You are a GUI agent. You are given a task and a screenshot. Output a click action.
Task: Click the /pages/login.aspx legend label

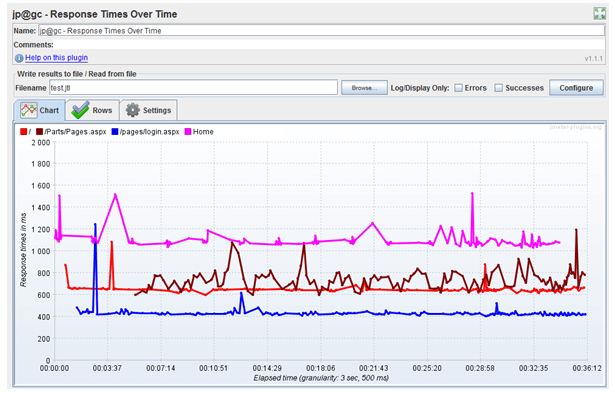click(149, 132)
